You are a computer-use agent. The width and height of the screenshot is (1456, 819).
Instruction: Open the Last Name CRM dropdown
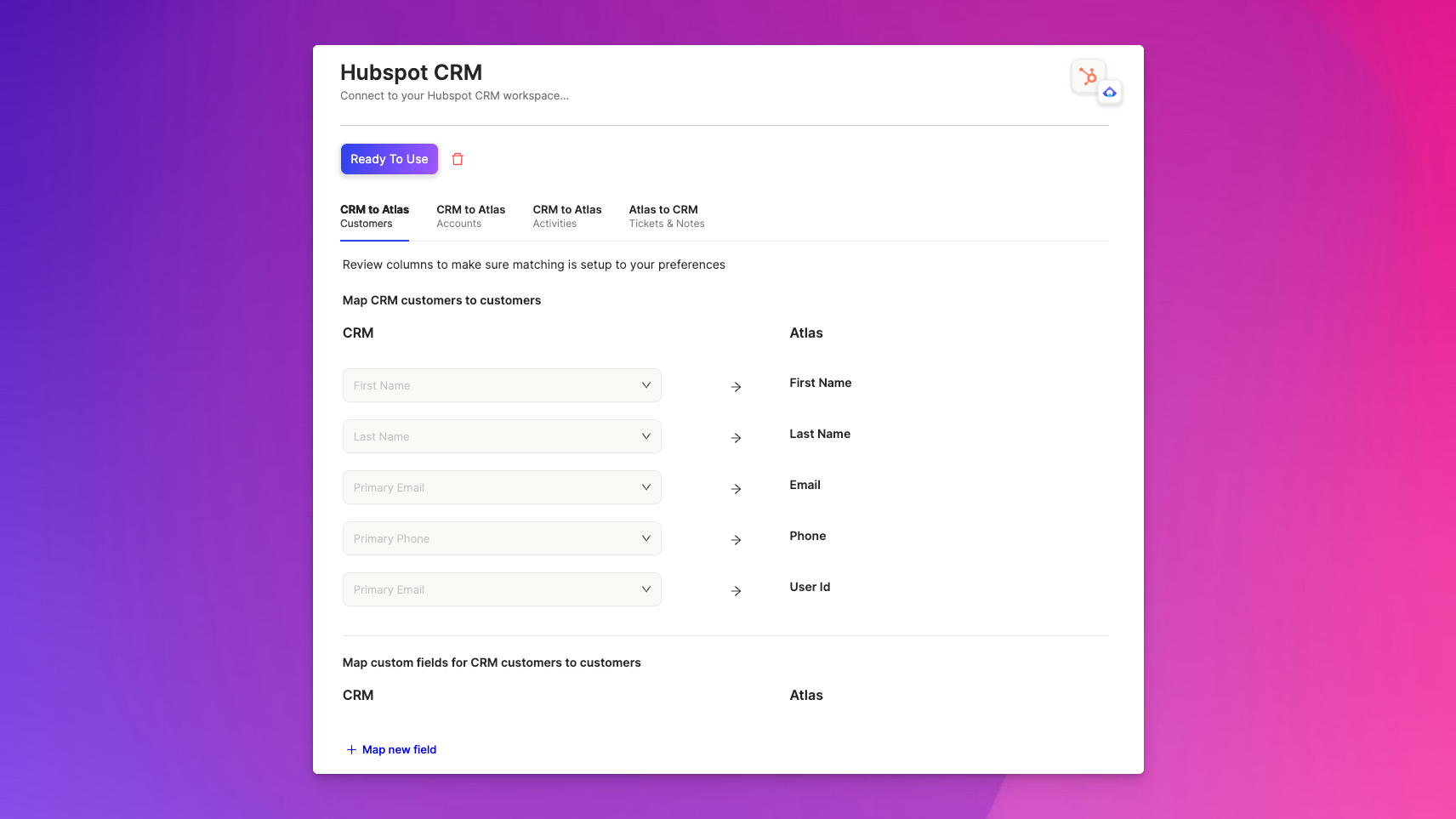(502, 436)
